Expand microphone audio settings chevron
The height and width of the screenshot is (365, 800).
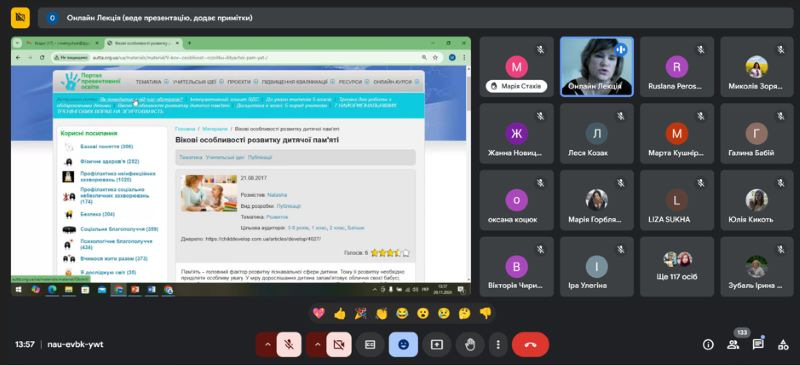point(267,345)
